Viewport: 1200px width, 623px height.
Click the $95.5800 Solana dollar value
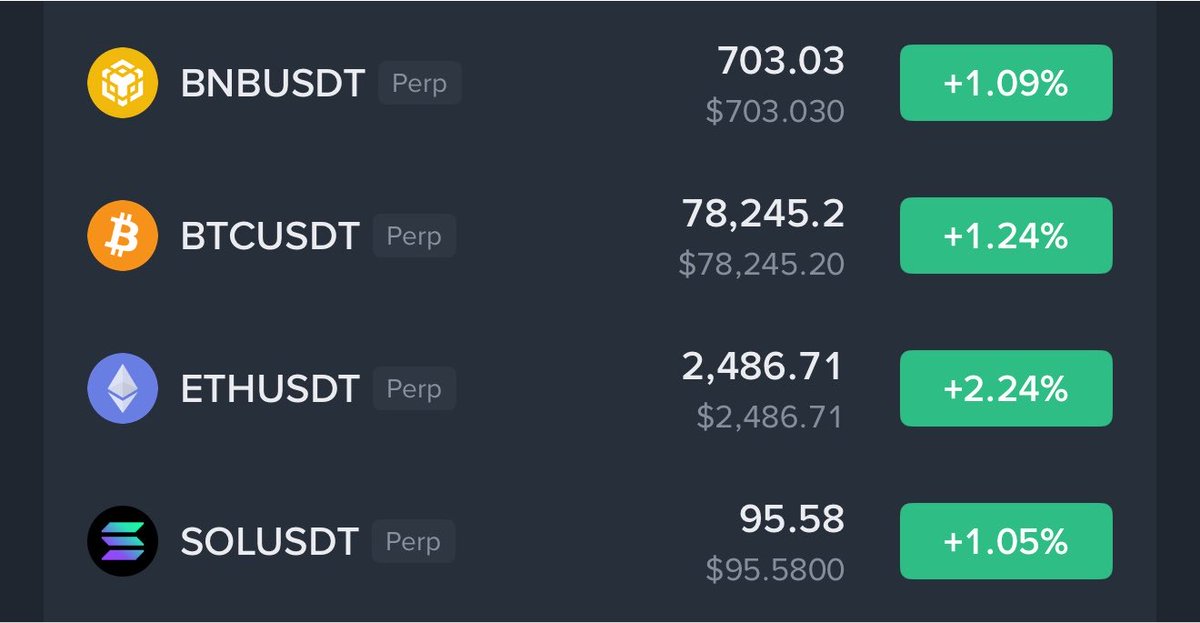click(775, 570)
